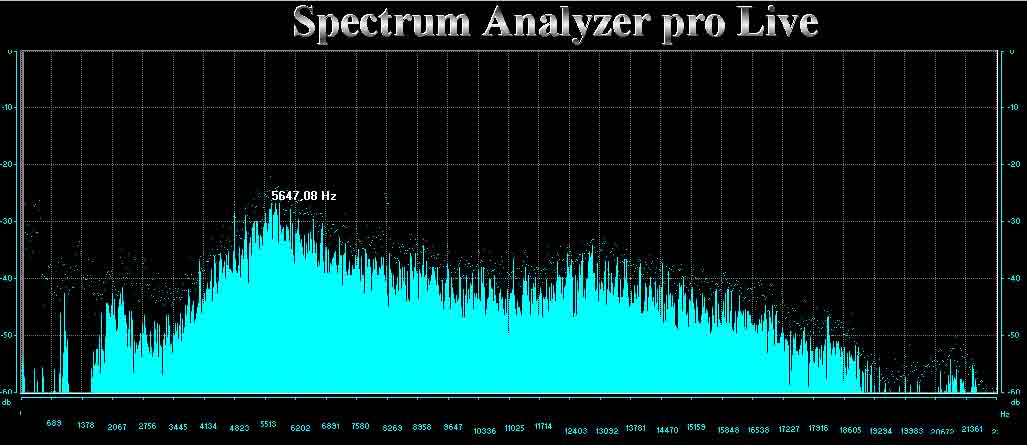Pick the 2756 frequency axis label

click(148, 426)
